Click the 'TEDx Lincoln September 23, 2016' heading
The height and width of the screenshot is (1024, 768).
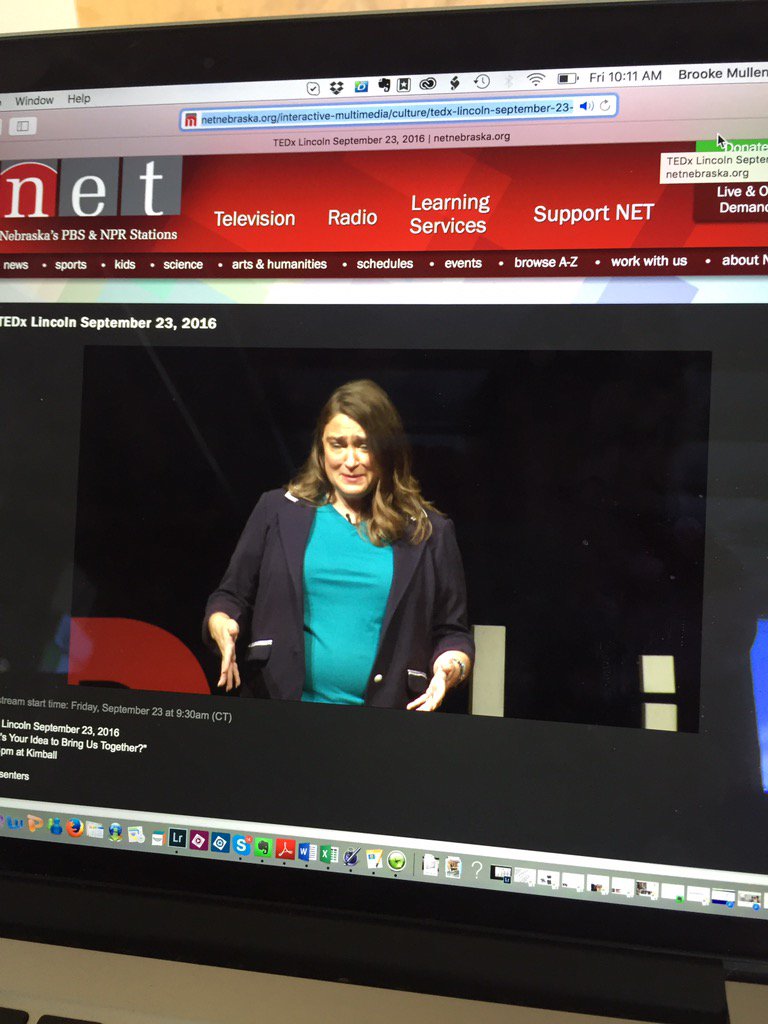(x=108, y=323)
